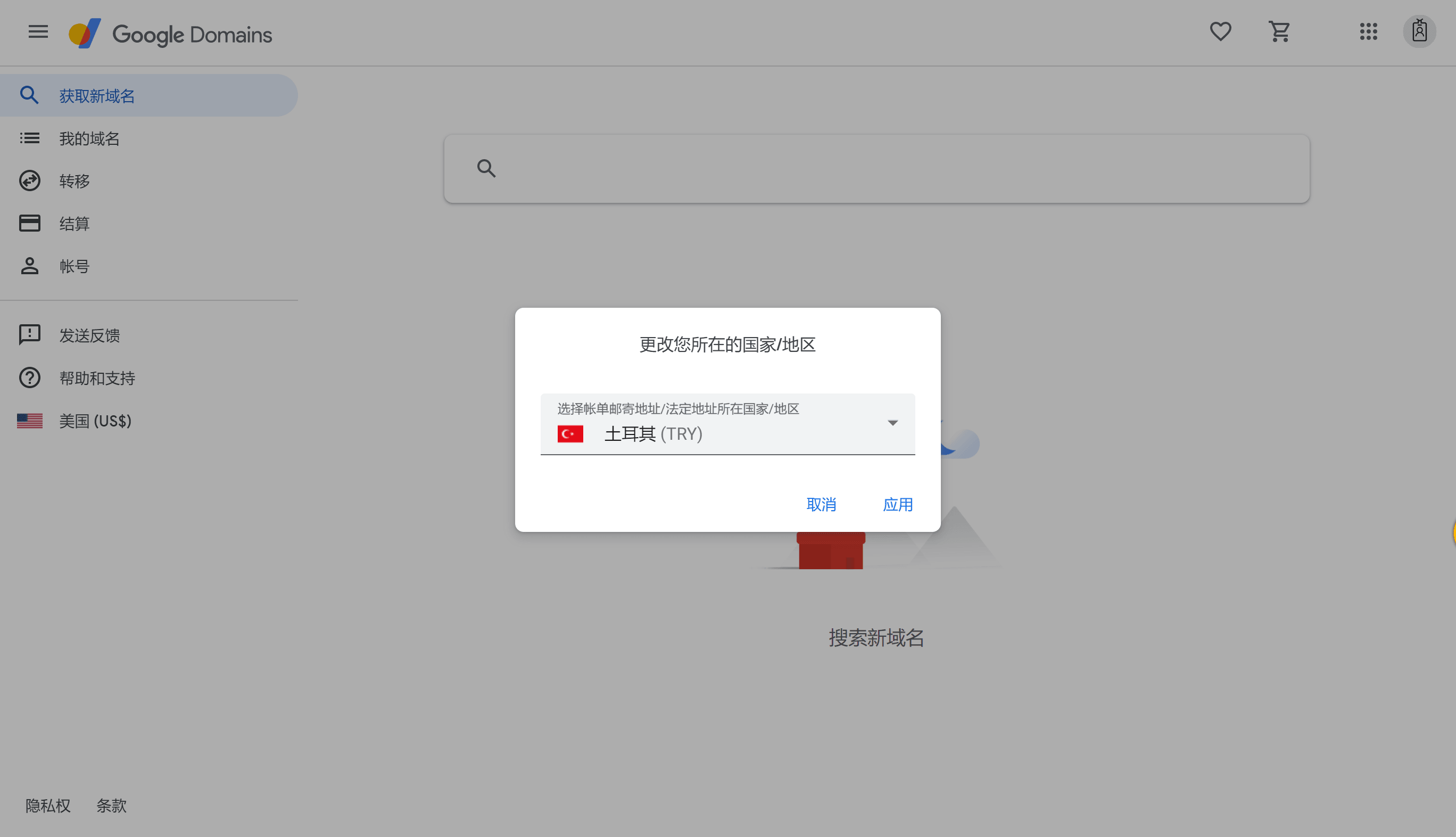The width and height of the screenshot is (1456, 837).
Task: Open 我的域名 sidebar item
Action: click(149, 138)
